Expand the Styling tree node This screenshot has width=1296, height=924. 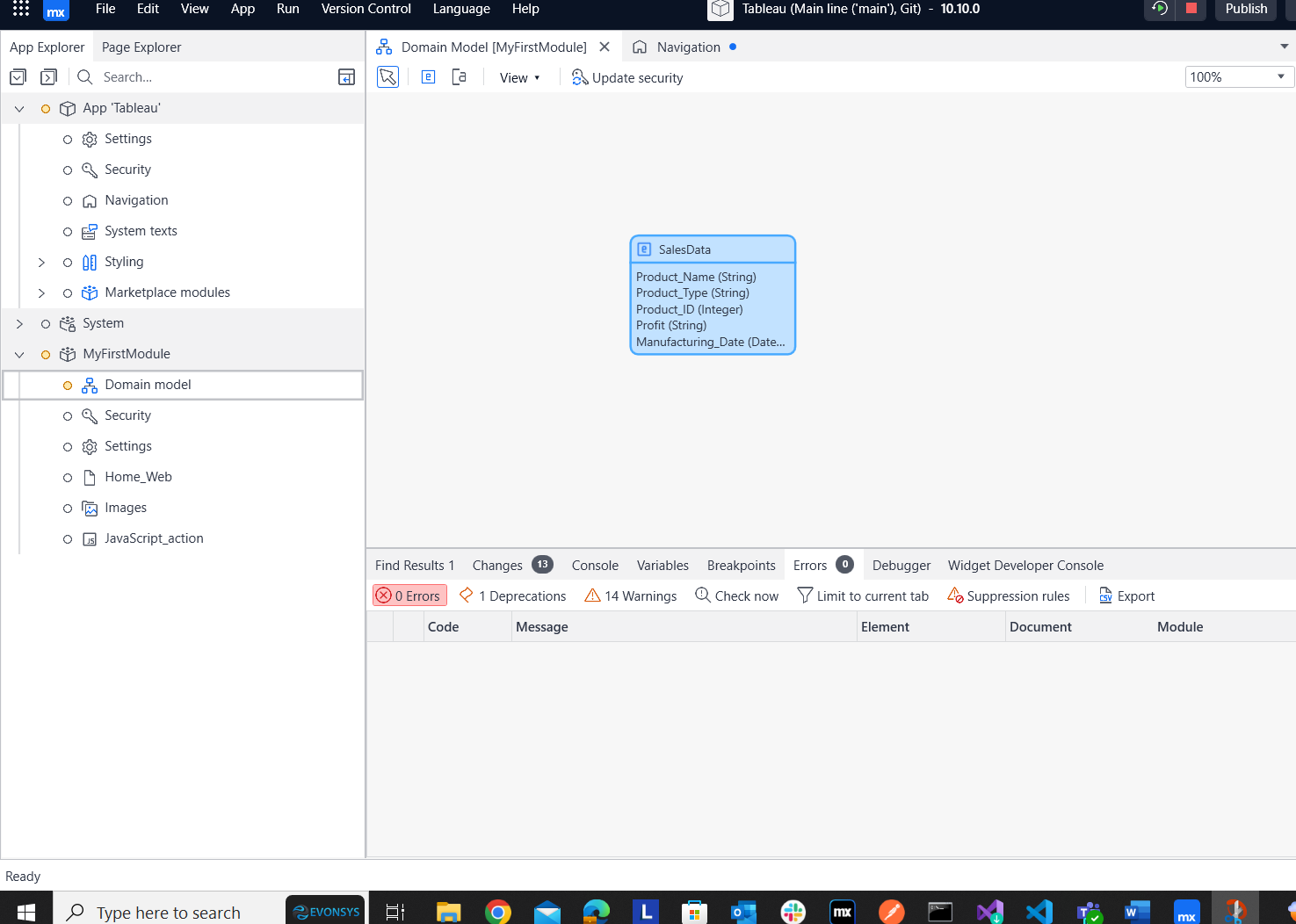tap(41, 262)
